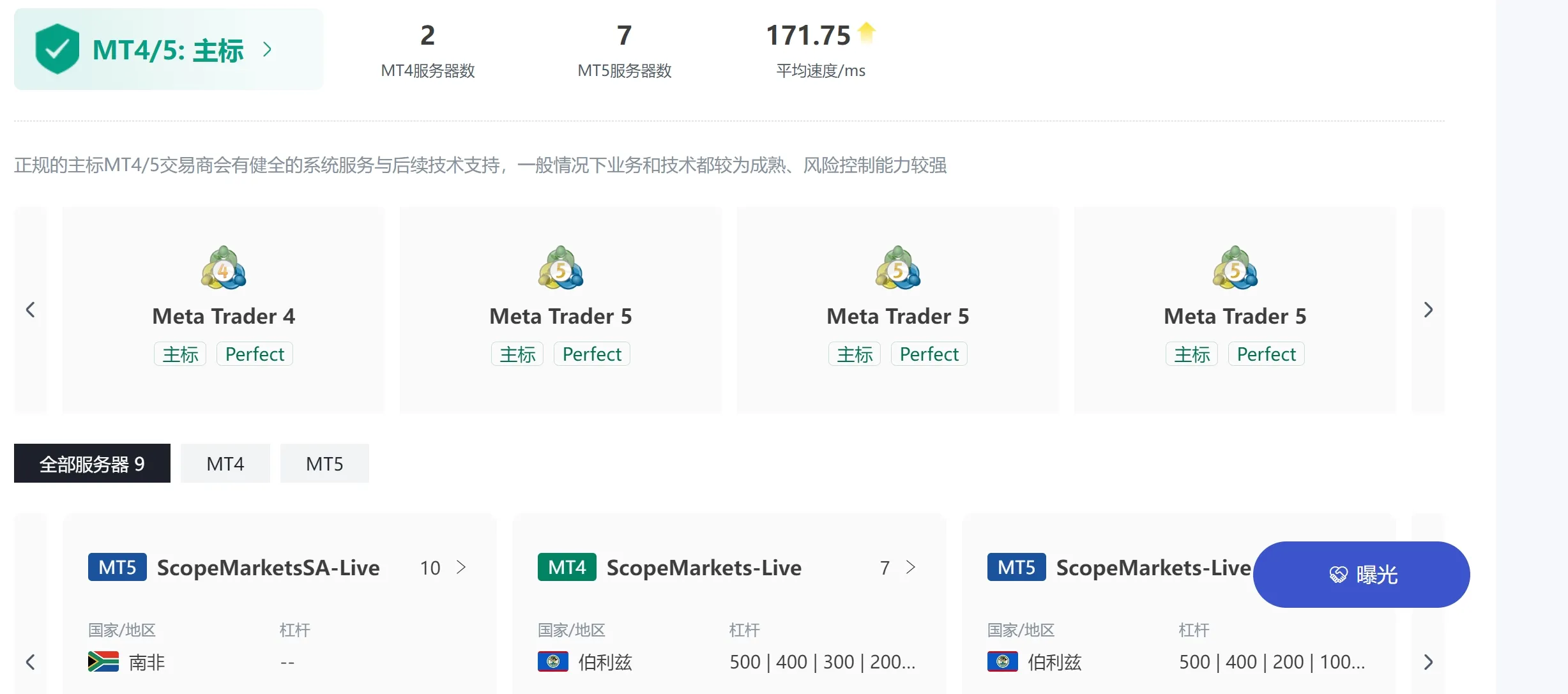Expand the MT4 ScopeMarkets-Live chevron after 7
This screenshot has width=1568, height=694.
pos(911,567)
